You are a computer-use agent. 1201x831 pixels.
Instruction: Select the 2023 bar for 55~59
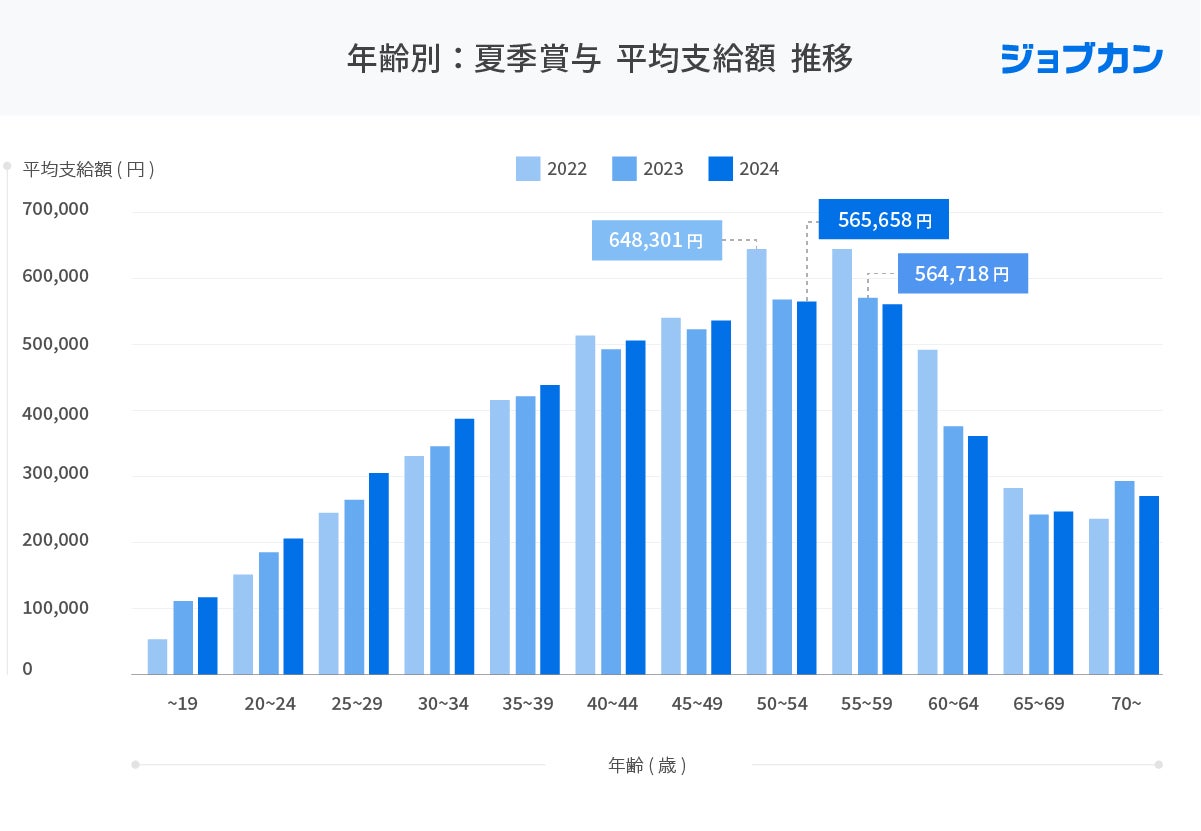coord(868,486)
